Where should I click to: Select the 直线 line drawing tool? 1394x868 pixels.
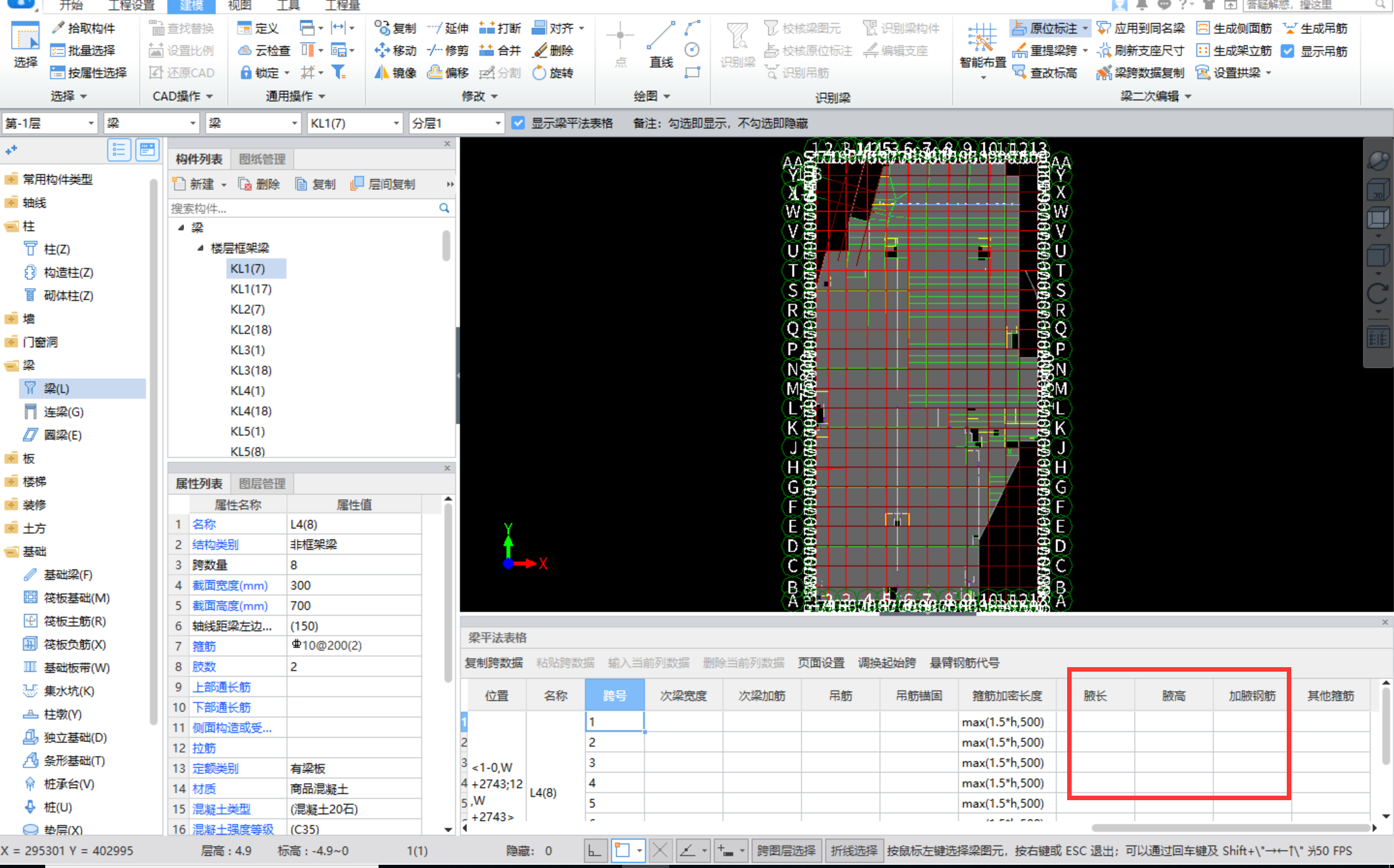click(661, 45)
